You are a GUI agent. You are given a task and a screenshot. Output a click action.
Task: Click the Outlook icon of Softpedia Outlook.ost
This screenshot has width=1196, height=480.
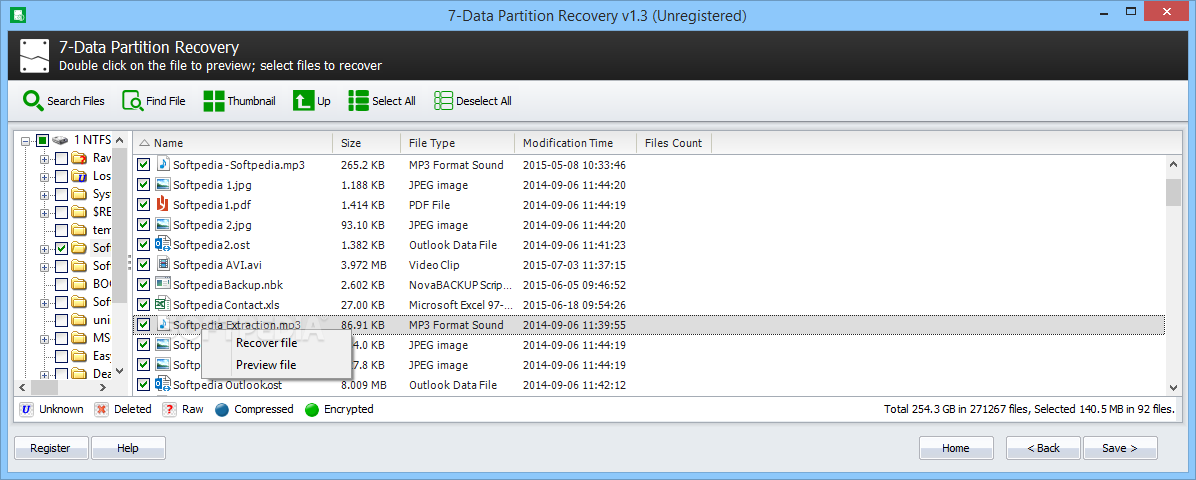pyautogui.click(x=162, y=384)
